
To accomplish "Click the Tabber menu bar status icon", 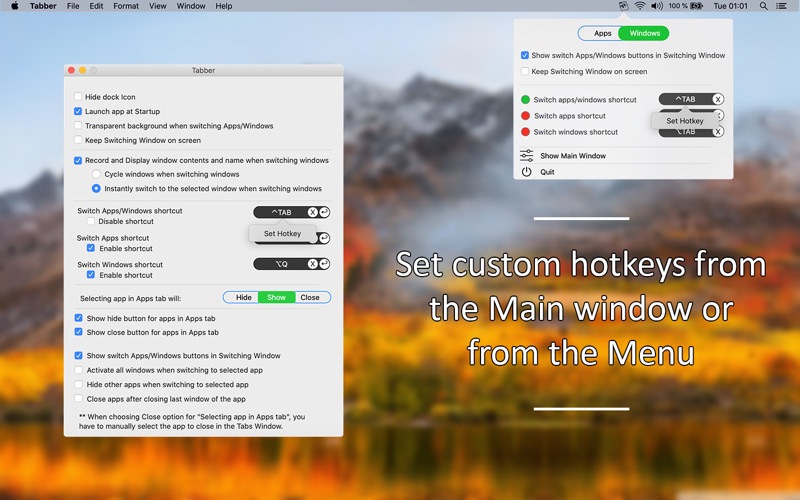I will [623, 6].
